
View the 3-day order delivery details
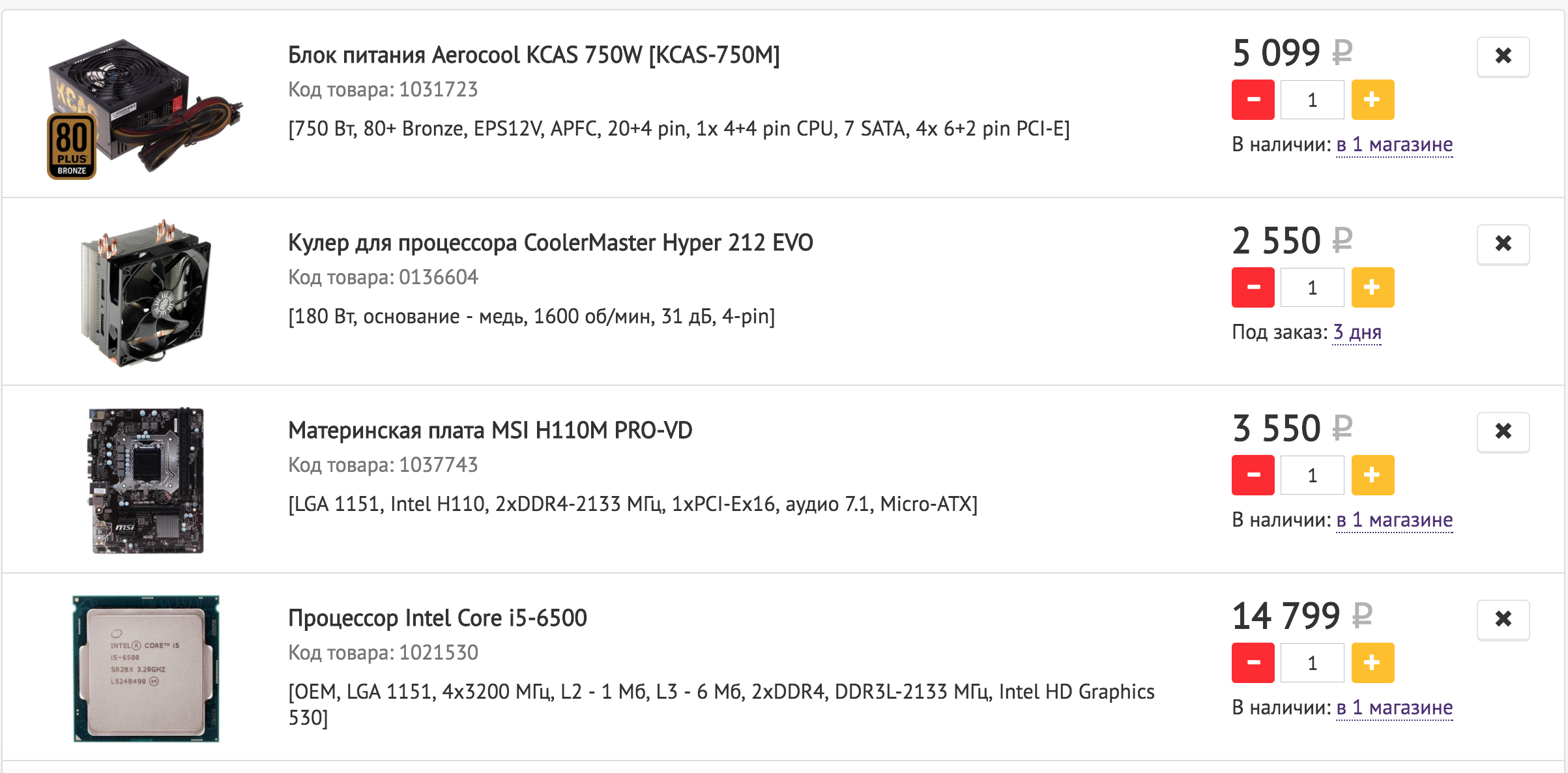tap(1357, 332)
